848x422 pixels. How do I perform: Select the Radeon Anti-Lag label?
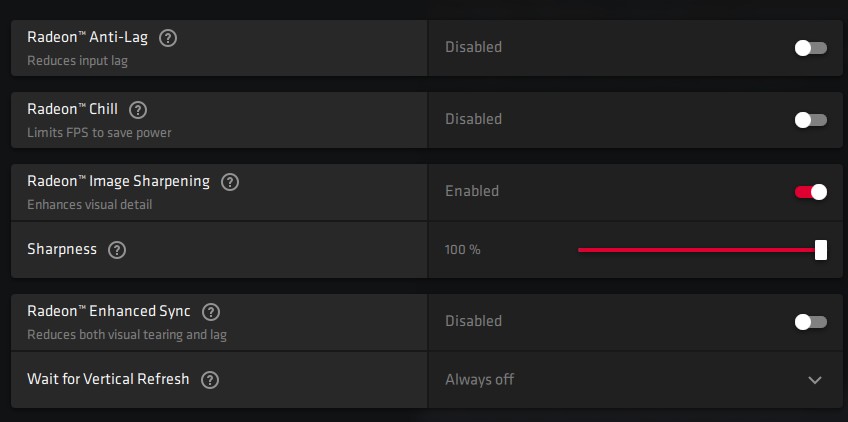[x=88, y=38]
